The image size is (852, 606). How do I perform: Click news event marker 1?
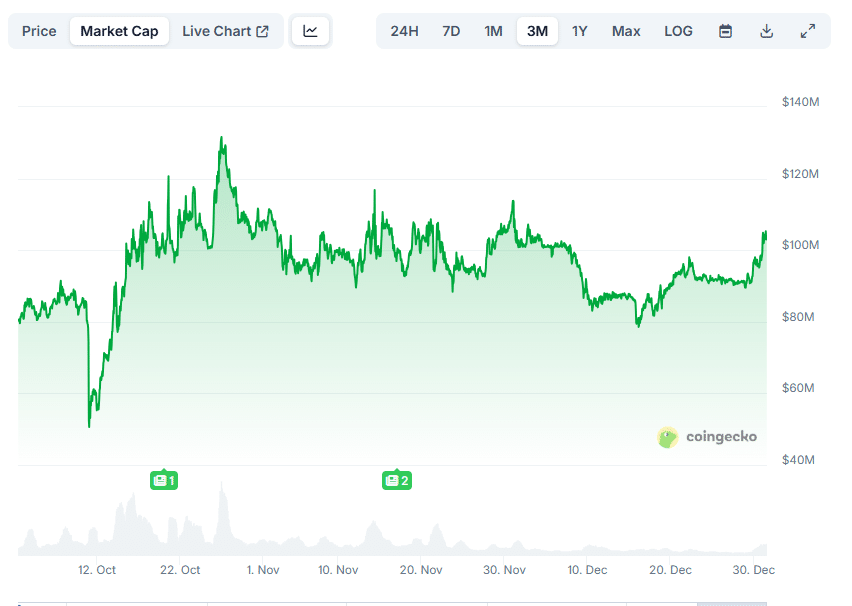pos(163,481)
